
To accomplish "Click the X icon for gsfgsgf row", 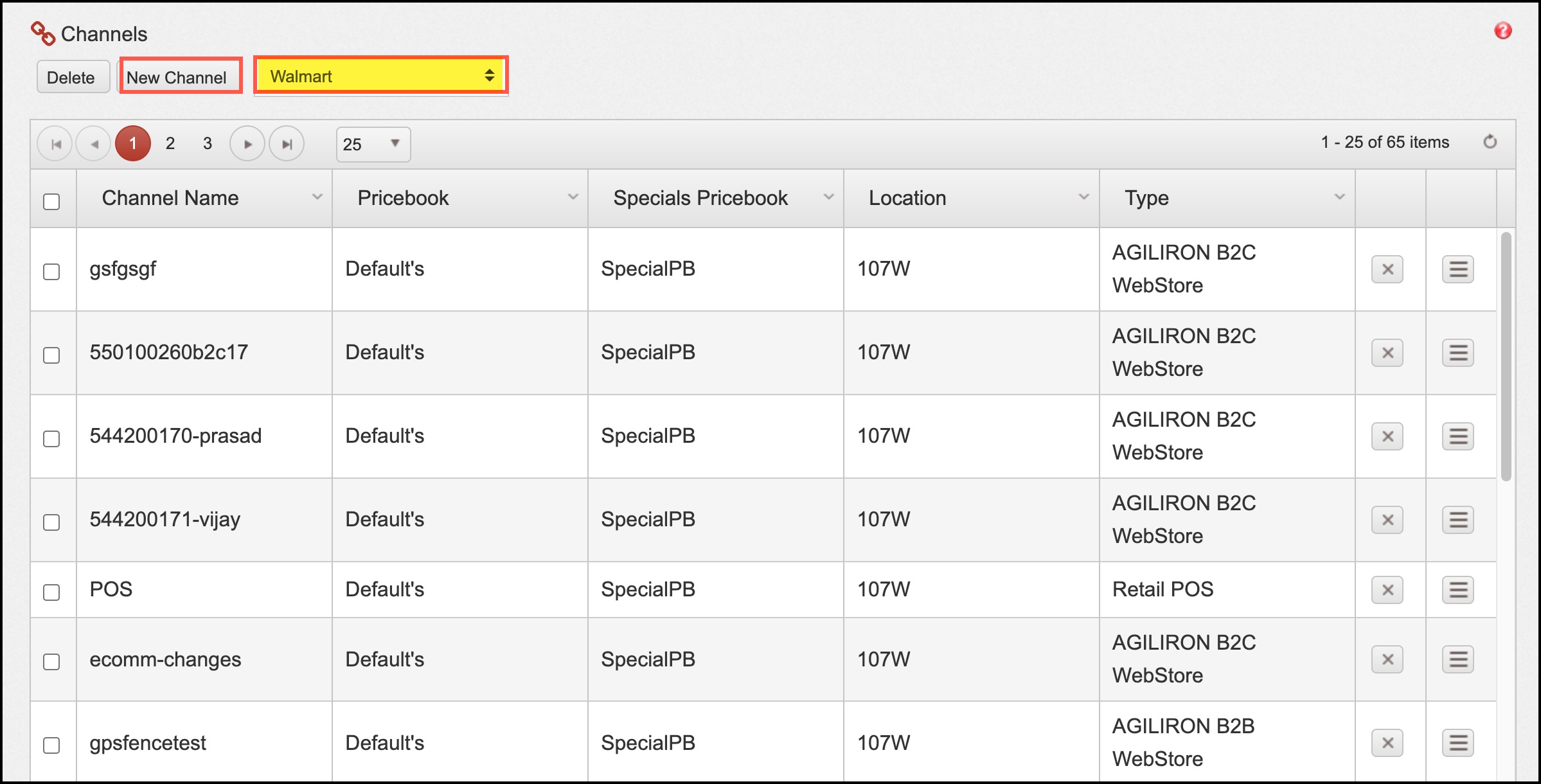I will [x=1387, y=269].
